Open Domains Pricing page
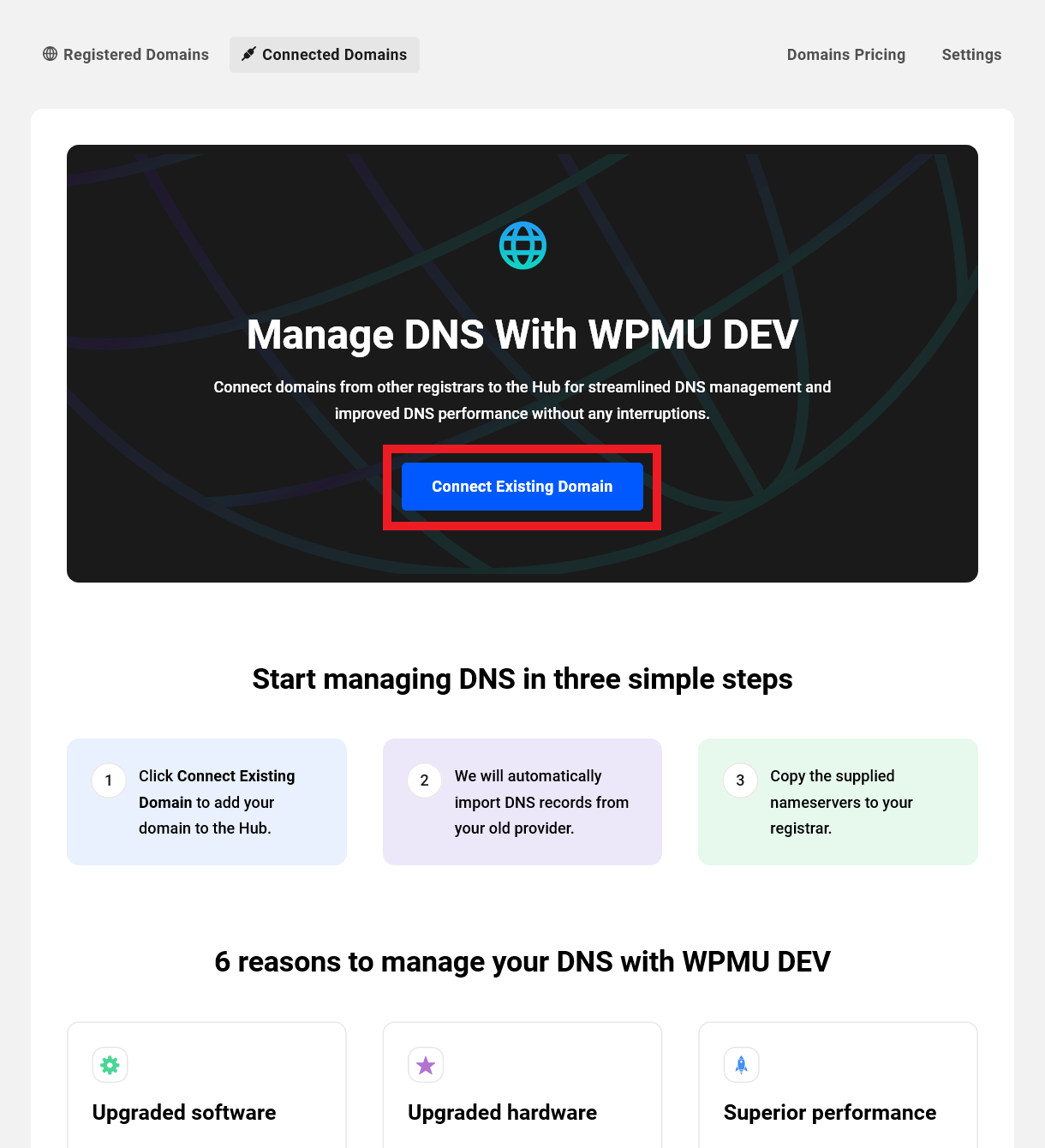 [x=846, y=55]
